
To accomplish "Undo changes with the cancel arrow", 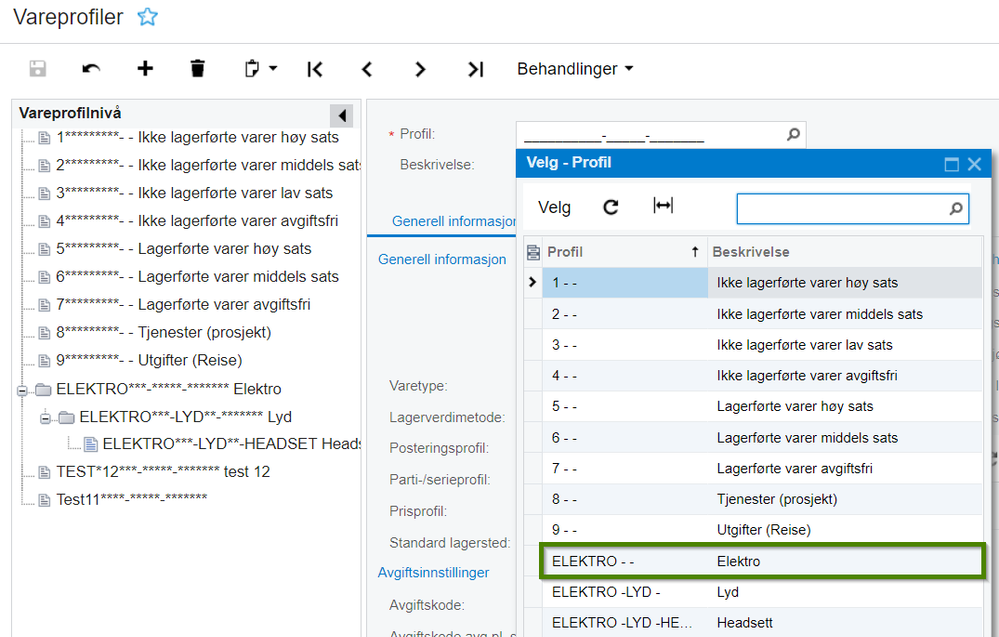I will 92,69.
